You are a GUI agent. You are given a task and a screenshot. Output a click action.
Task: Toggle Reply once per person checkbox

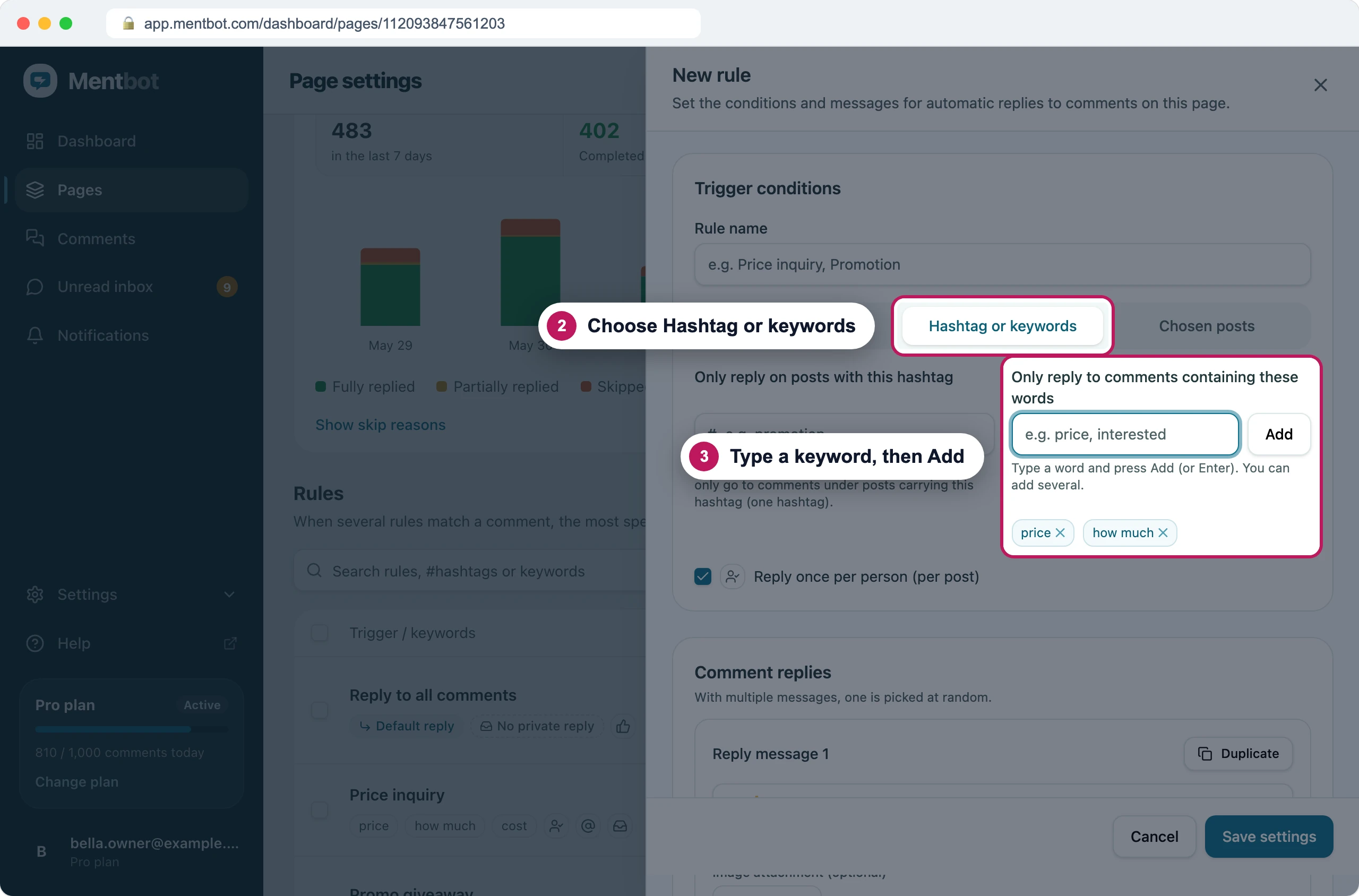tap(702, 576)
